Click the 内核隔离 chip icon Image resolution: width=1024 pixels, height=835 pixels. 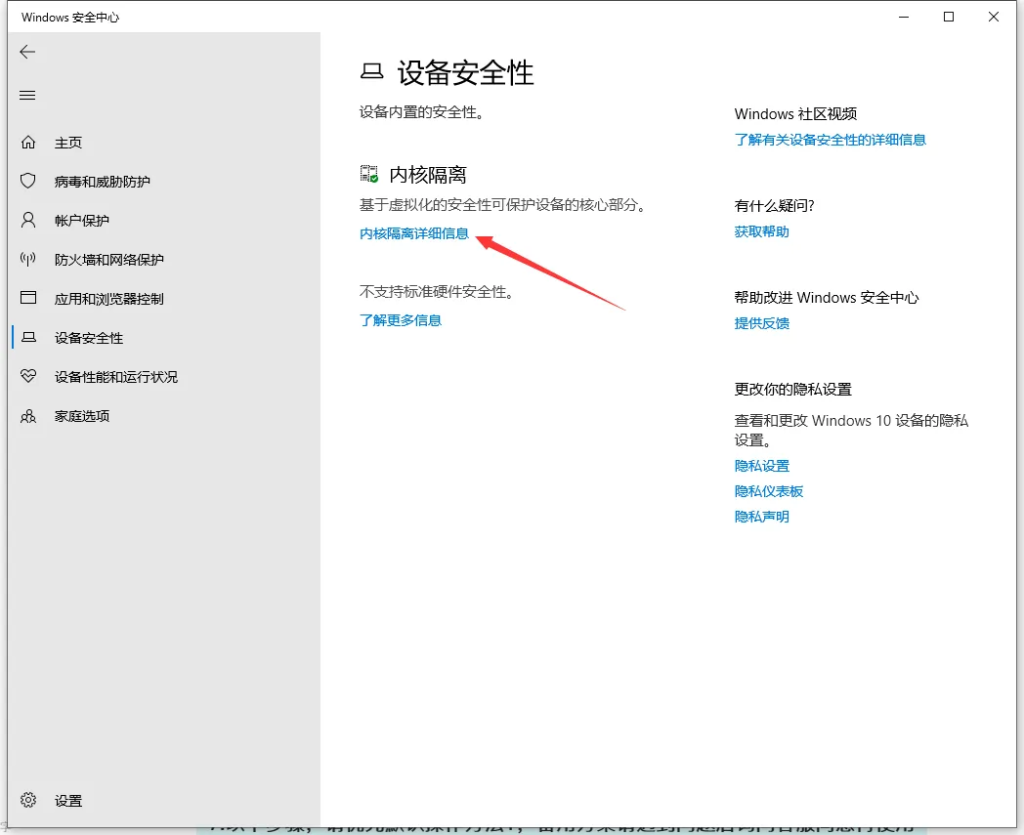point(369,174)
